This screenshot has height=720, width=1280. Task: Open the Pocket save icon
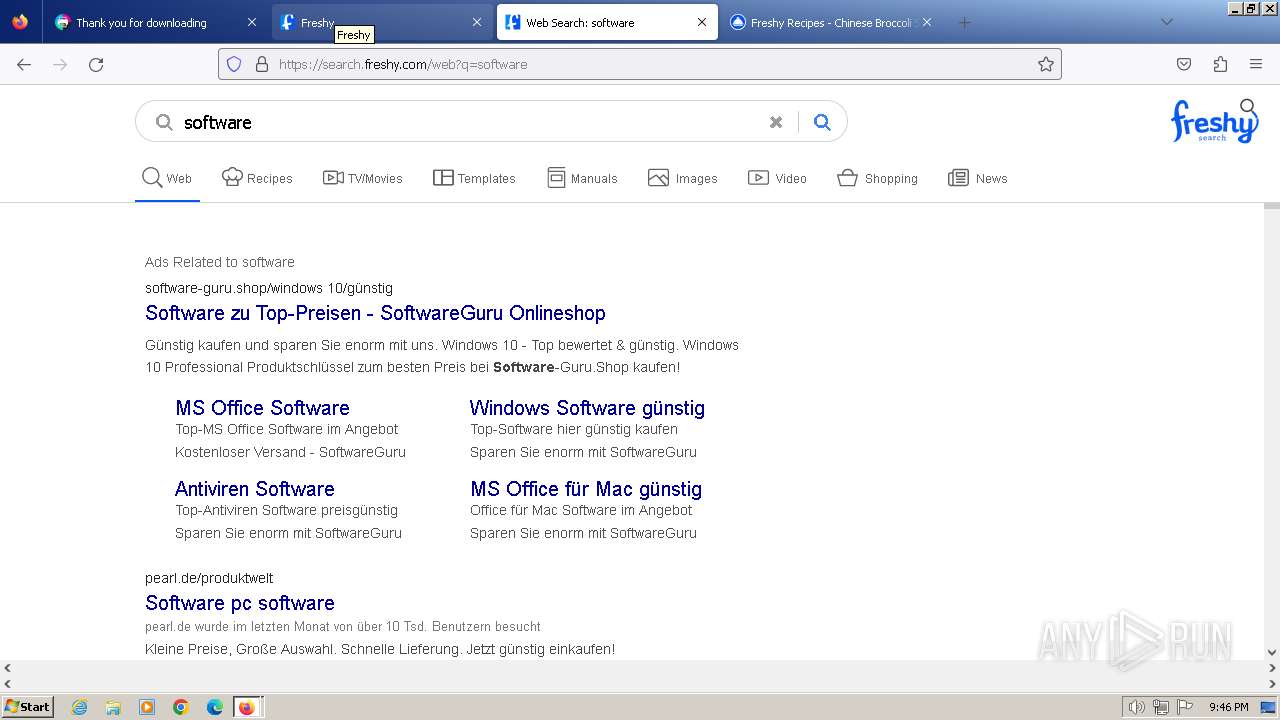1184,64
